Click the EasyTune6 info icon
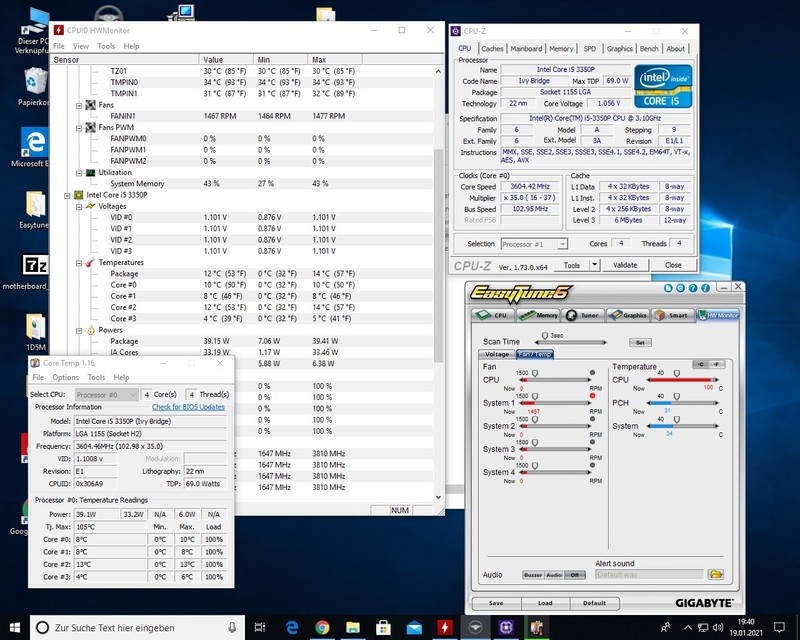Screen dimensions: 800x640 point(706,288)
